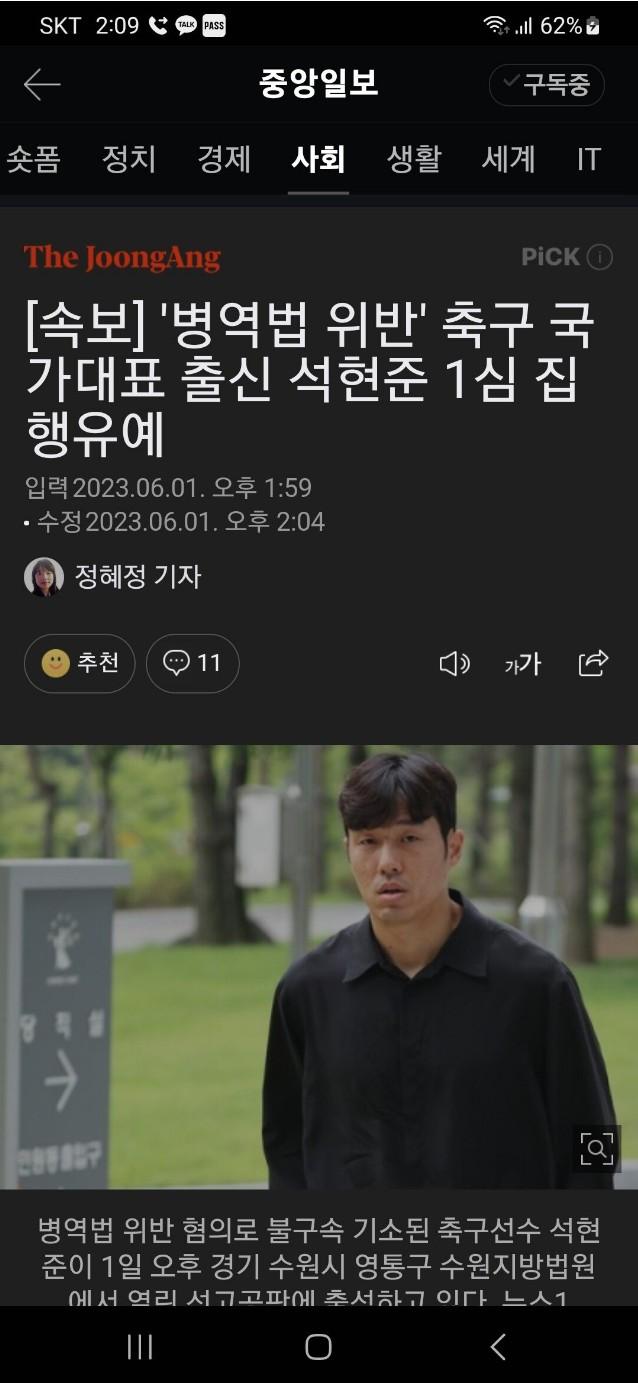This screenshot has width=638, height=1383.
Task: Open the article photo of the man
Action: pos(319,967)
